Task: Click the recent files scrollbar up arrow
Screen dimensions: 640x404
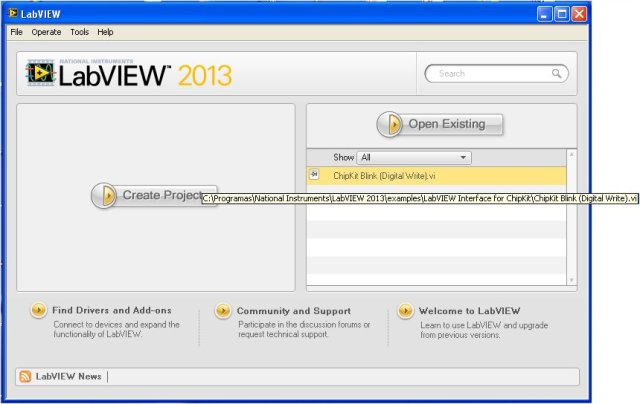Action: tap(572, 155)
